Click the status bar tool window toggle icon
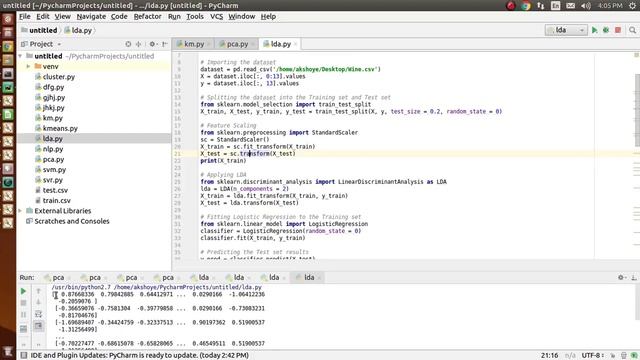 click(24, 355)
